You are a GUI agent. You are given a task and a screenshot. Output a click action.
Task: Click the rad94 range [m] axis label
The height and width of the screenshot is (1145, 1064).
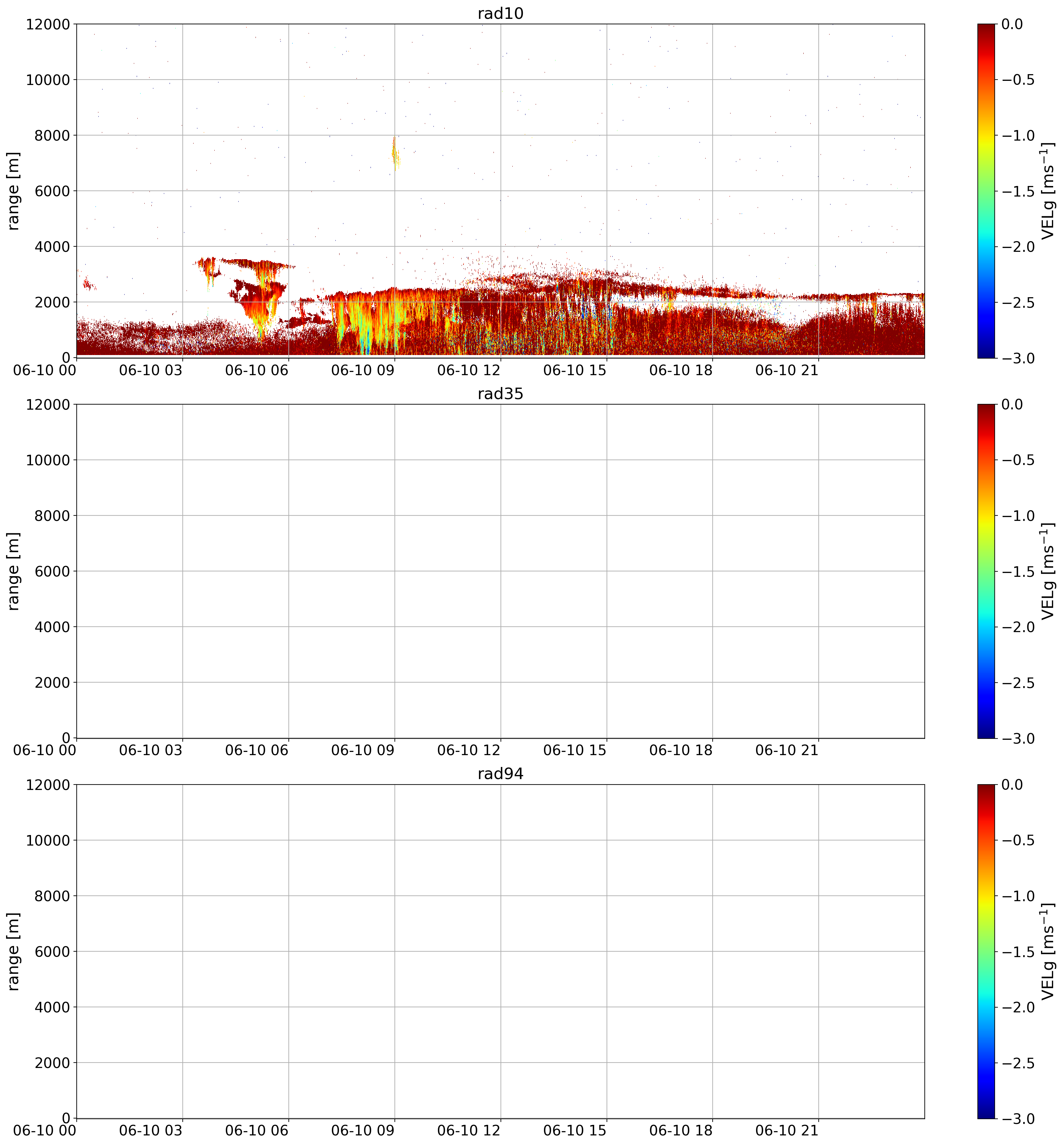click(x=14, y=951)
